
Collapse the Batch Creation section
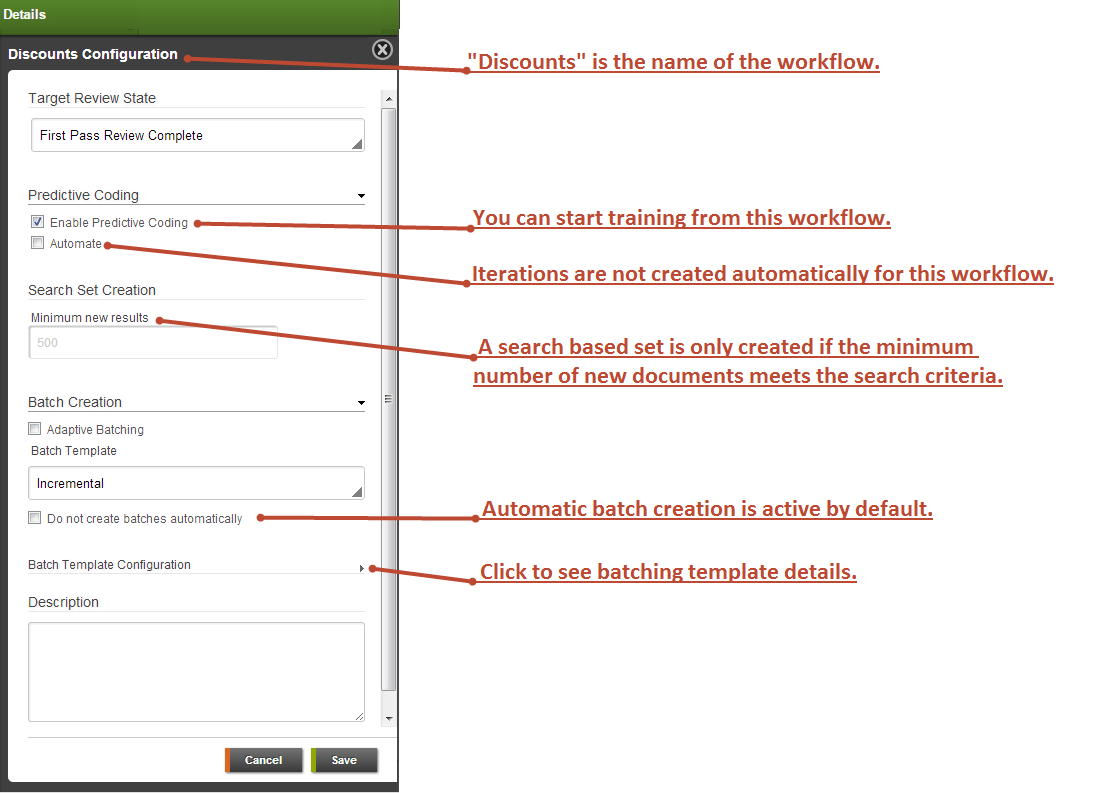362,402
